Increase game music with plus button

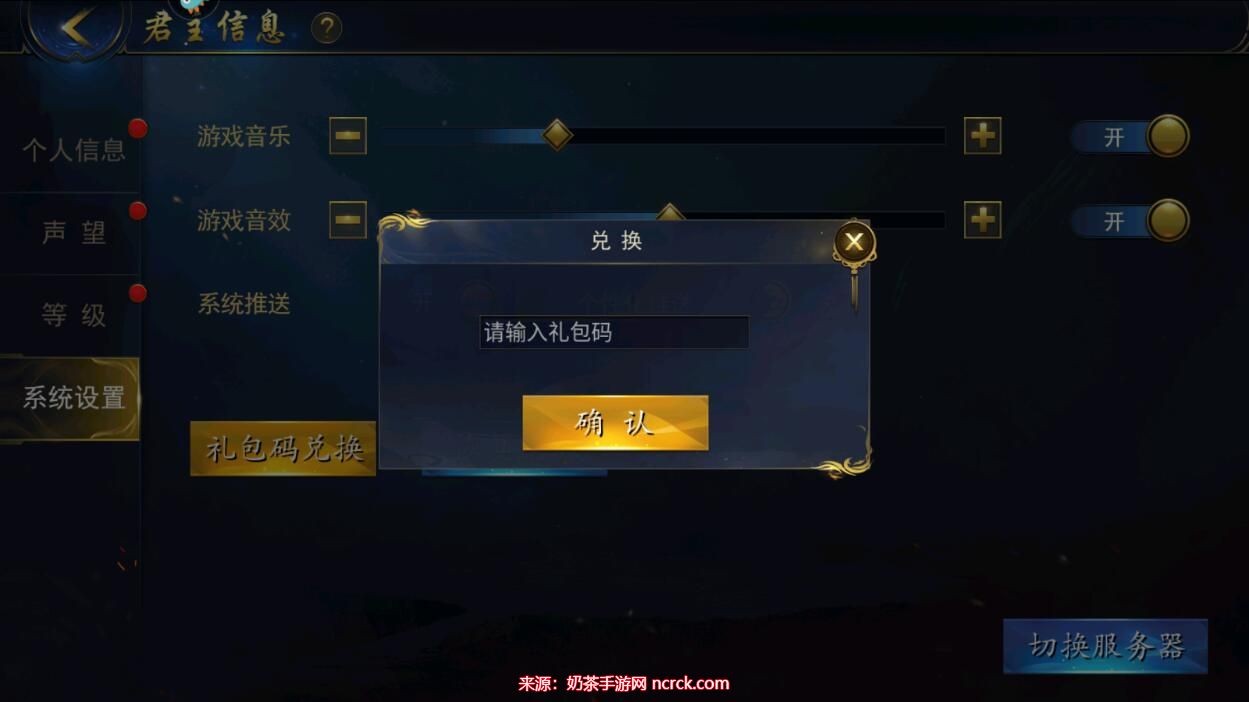983,136
